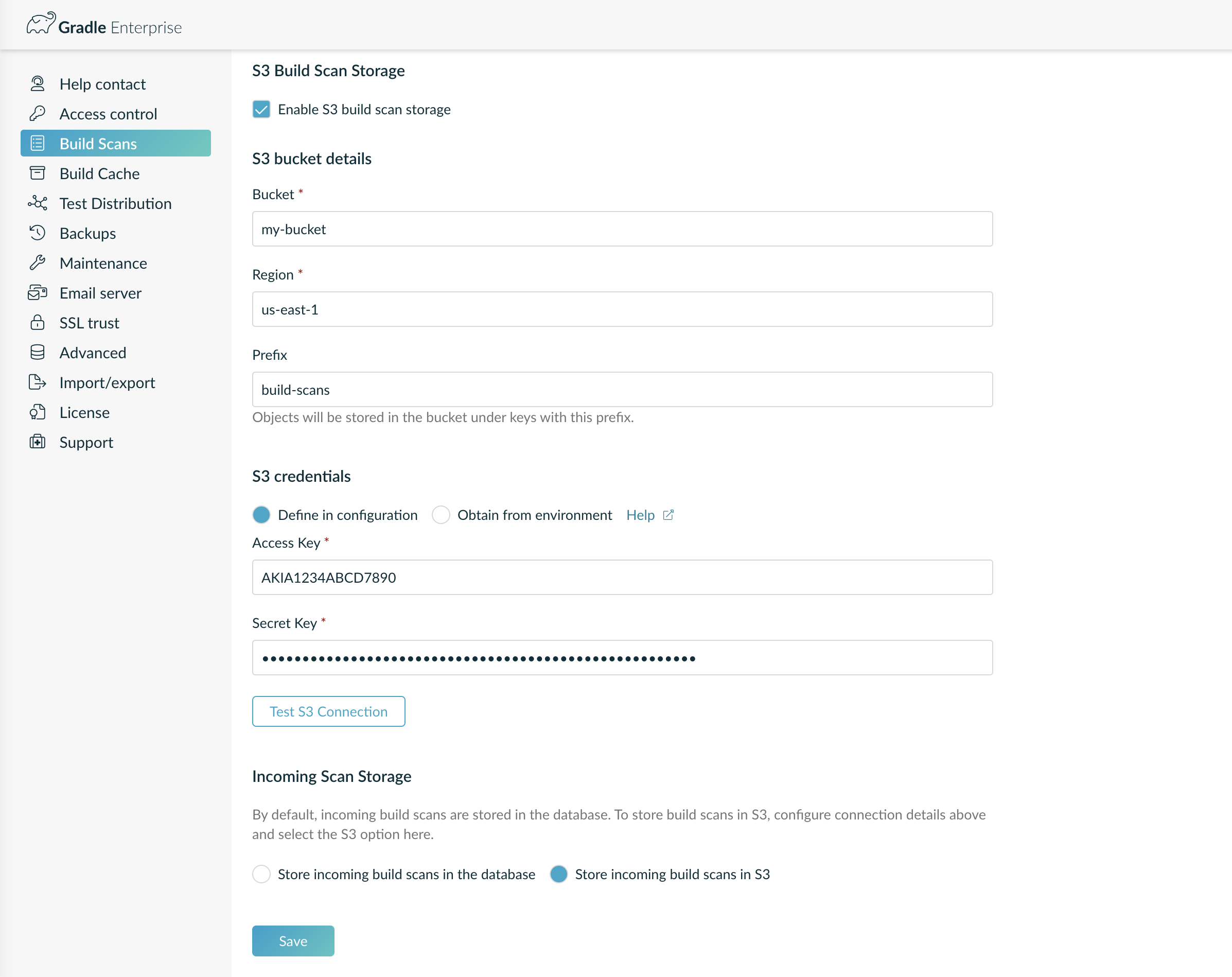Click the external link icon beside Help
1232x977 pixels.
click(668, 515)
